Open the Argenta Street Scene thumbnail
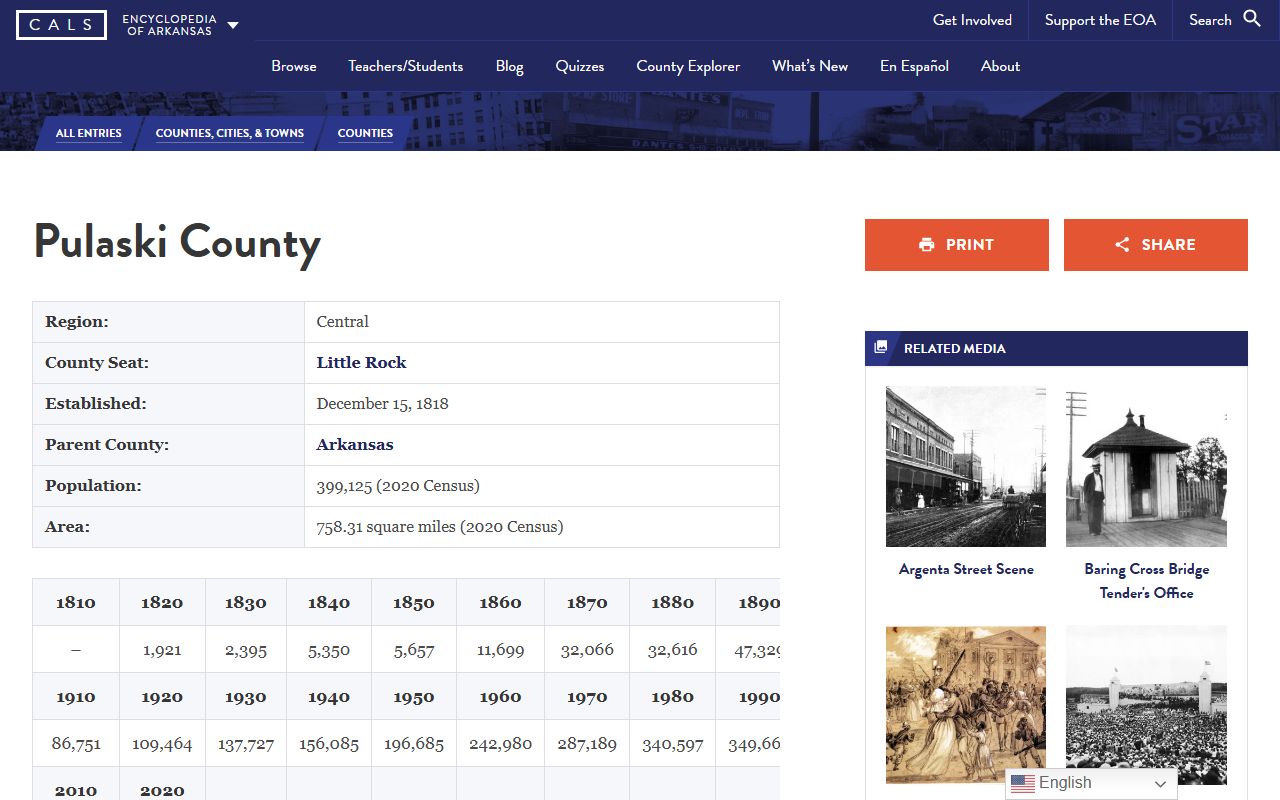 pyautogui.click(x=966, y=467)
